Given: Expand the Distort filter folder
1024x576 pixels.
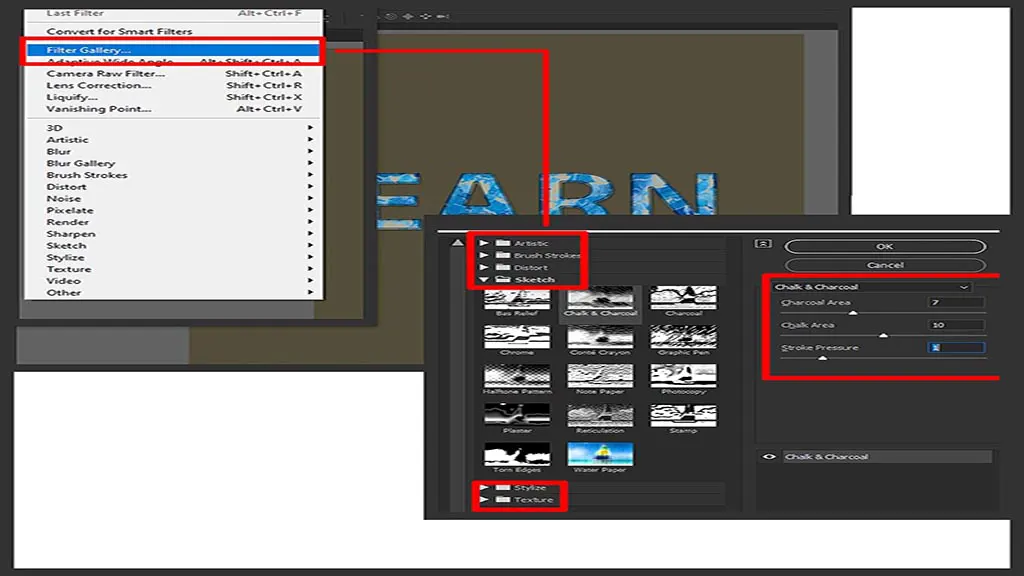Looking at the screenshot, I should [484, 267].
